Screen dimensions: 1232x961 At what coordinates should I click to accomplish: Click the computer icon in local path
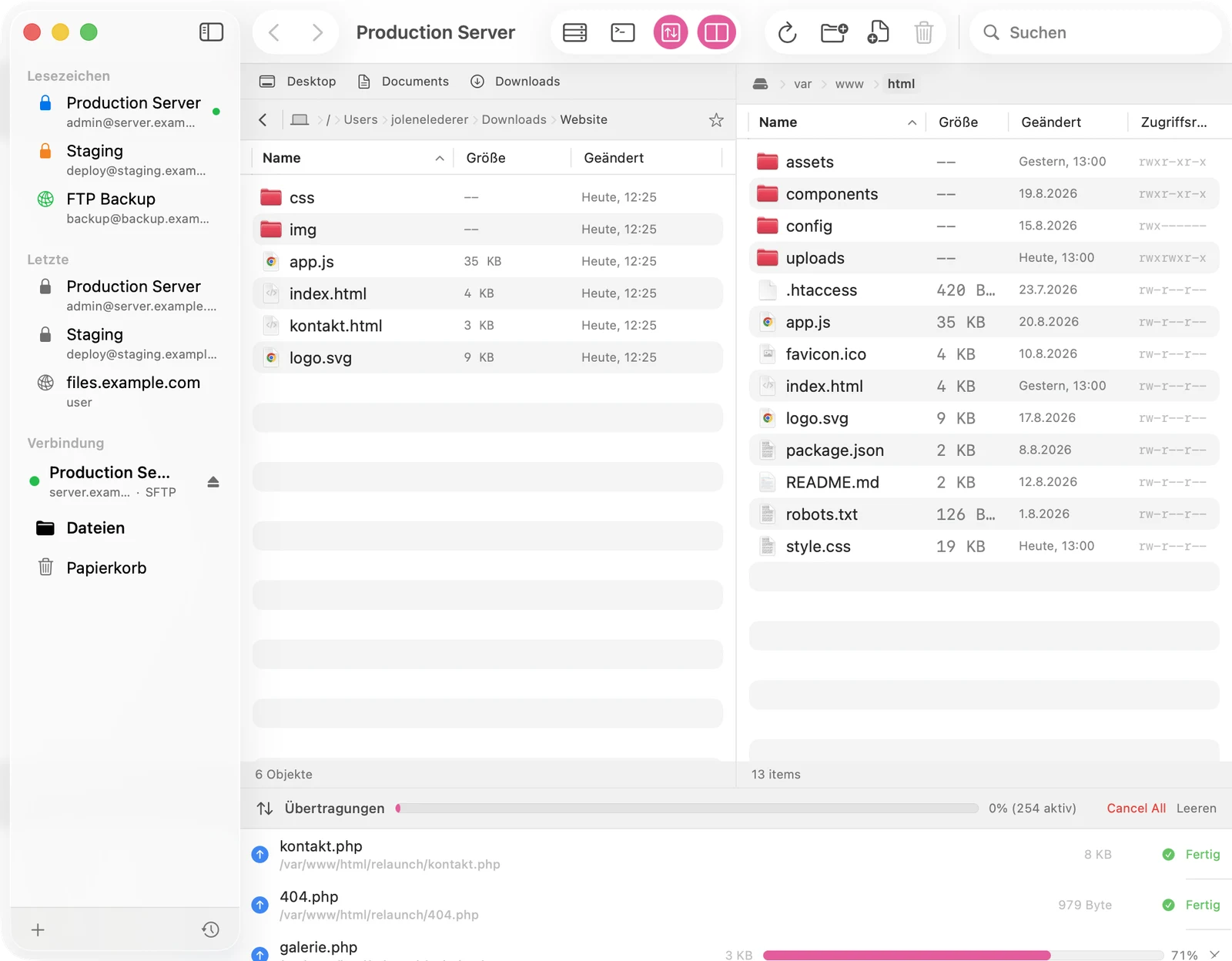pyautogui.click(x=300, y=119)
